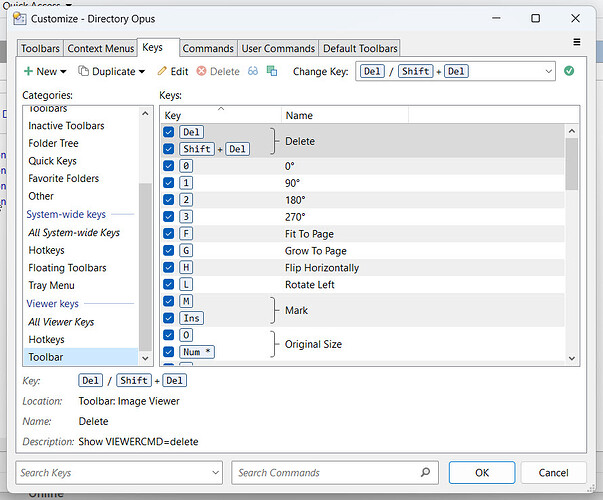This screenshot has height=500, width=603.
Task: Toggle the Num * Original Size checkbox
Action: pos(168,352)
